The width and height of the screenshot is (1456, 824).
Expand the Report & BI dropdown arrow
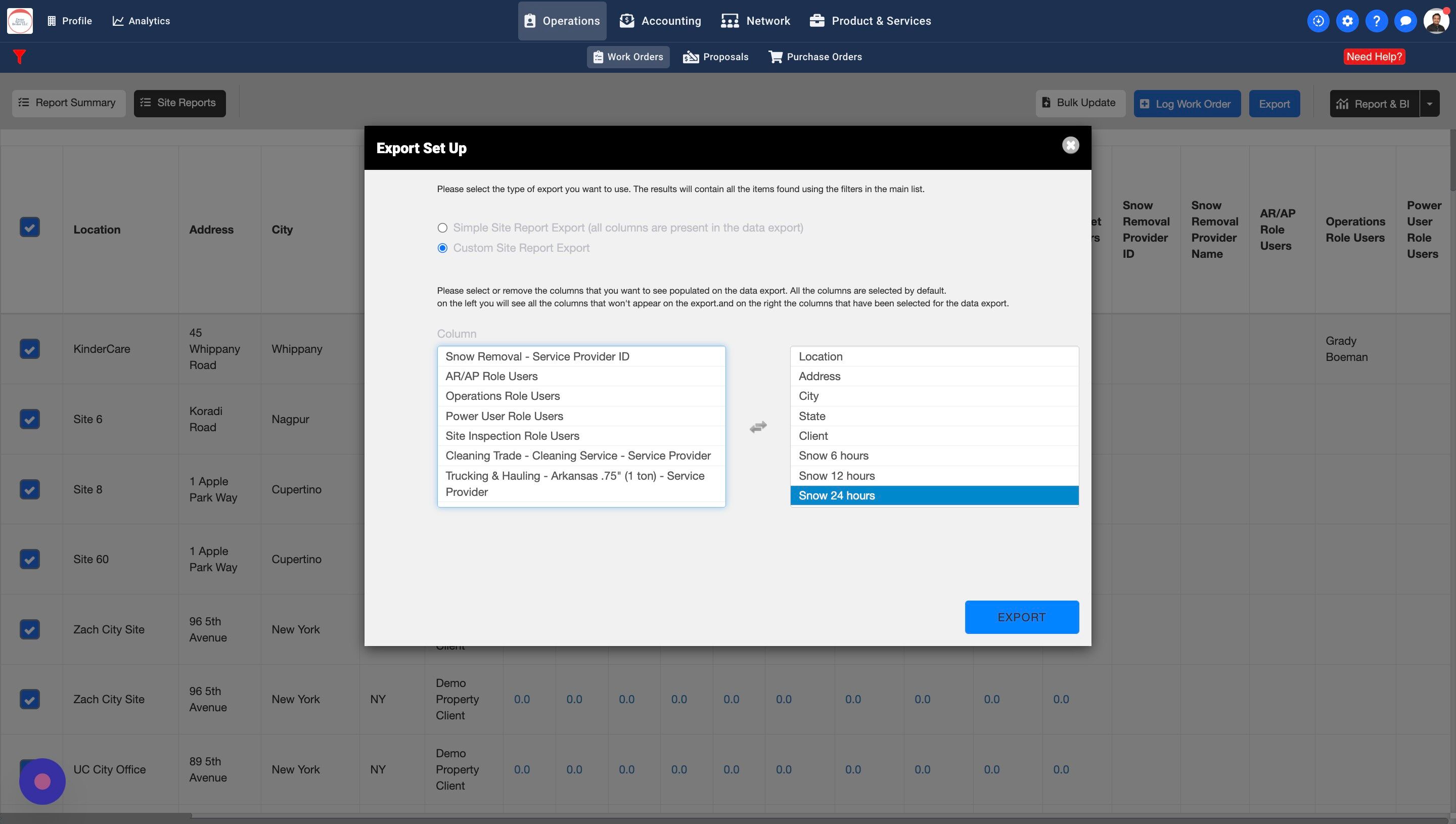click(1429, 104)
